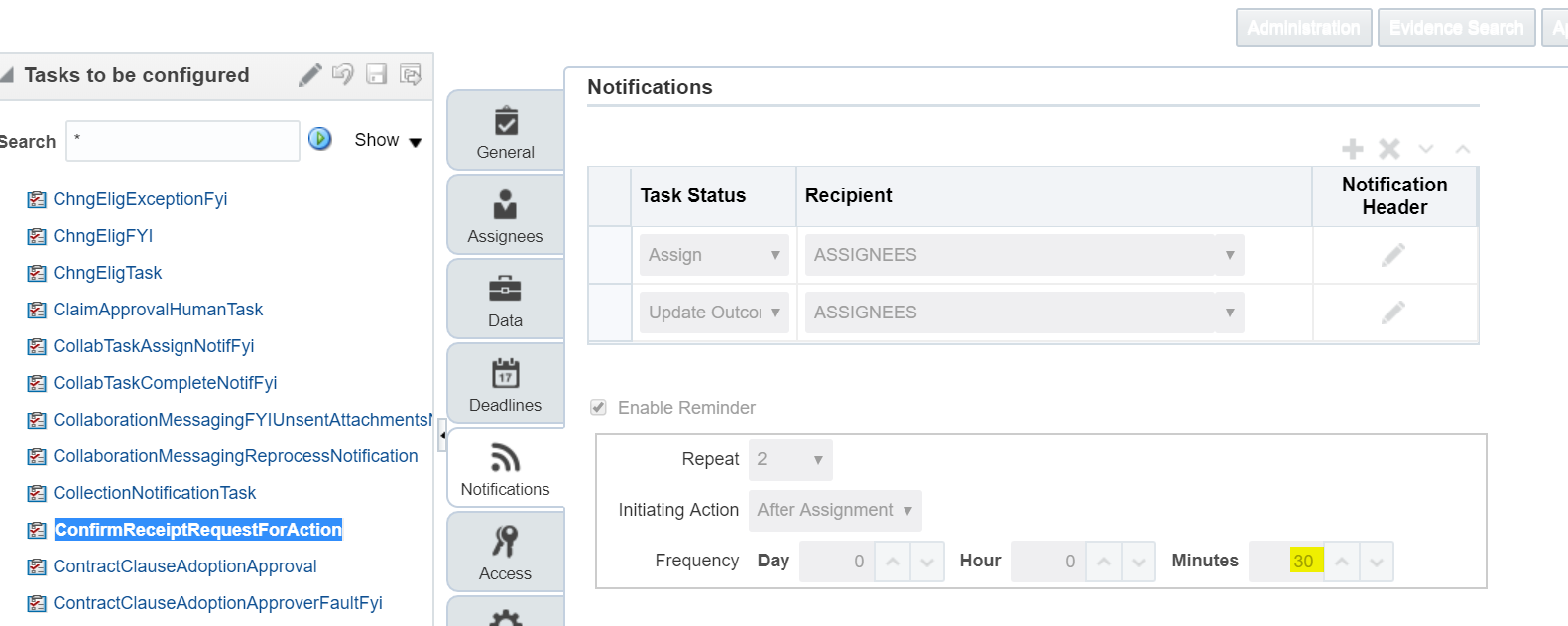The width and height of the screenshot is (1568, 626).
Task: Click the Hour frequency input field
Action: click(x=1048, y=562)
